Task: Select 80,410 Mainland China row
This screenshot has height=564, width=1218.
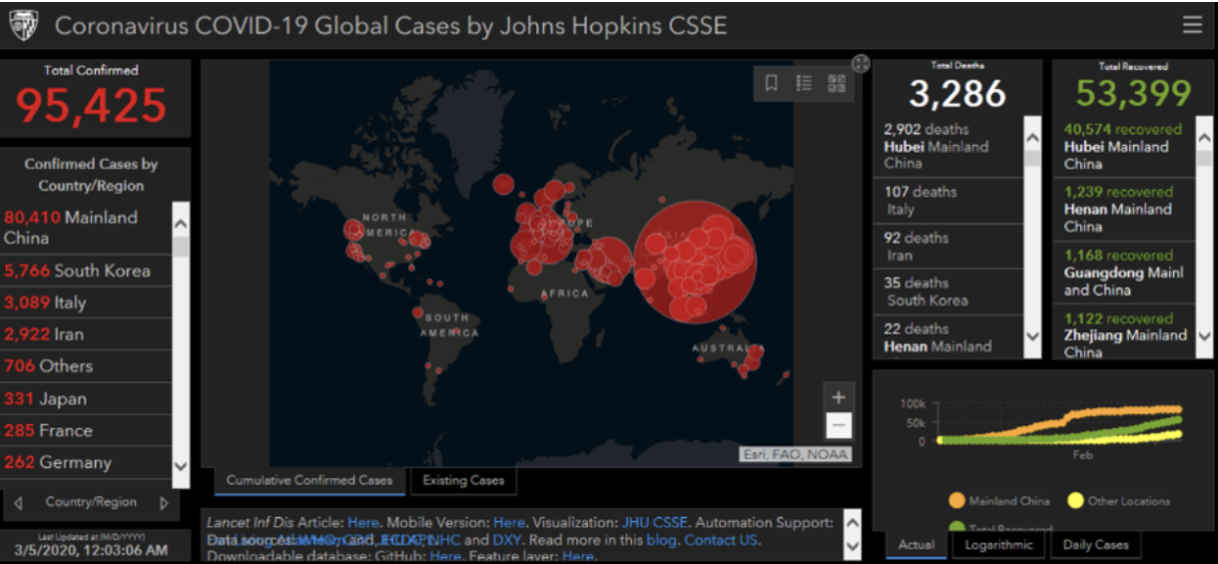Action: pyautogui.click(x=87, y=228)
